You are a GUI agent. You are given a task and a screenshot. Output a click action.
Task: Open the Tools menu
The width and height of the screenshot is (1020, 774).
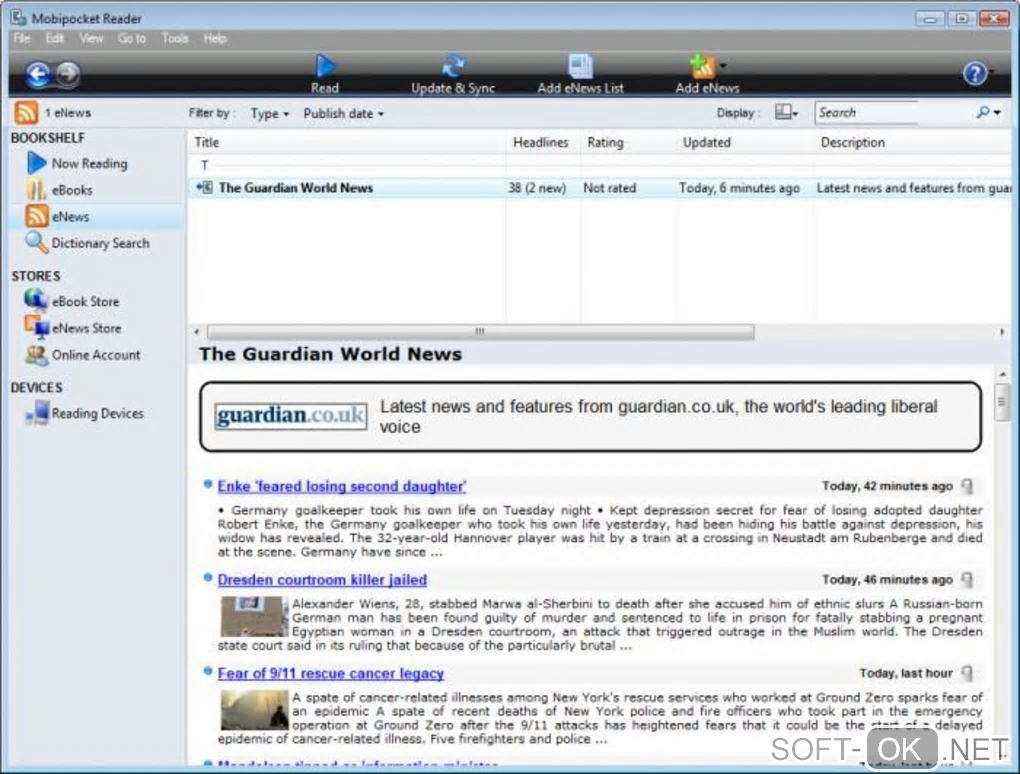[x=175, y=38]
